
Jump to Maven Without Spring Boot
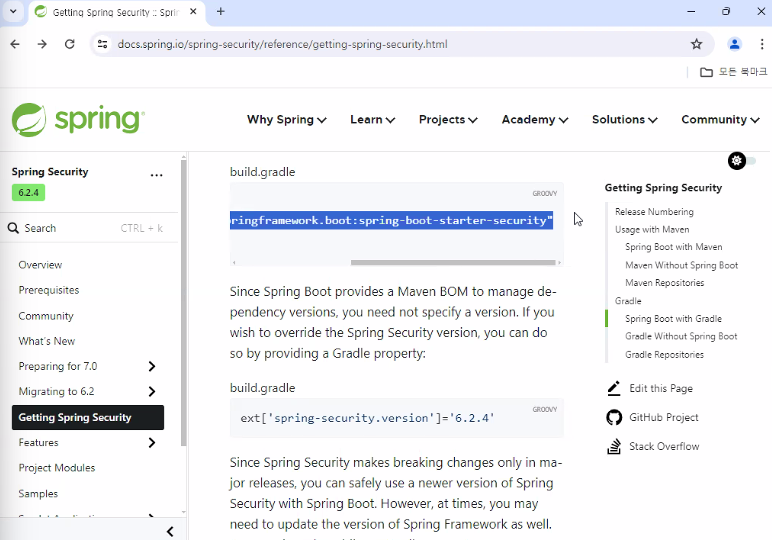tap(681, 265)
